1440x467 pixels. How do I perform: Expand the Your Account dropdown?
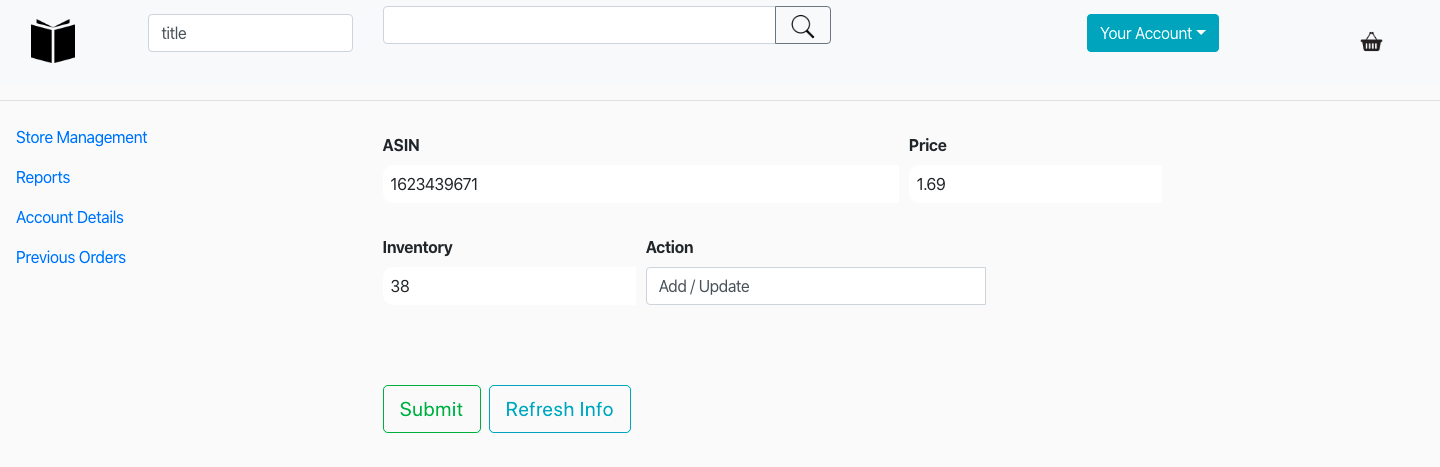(x=1152, y=33)
